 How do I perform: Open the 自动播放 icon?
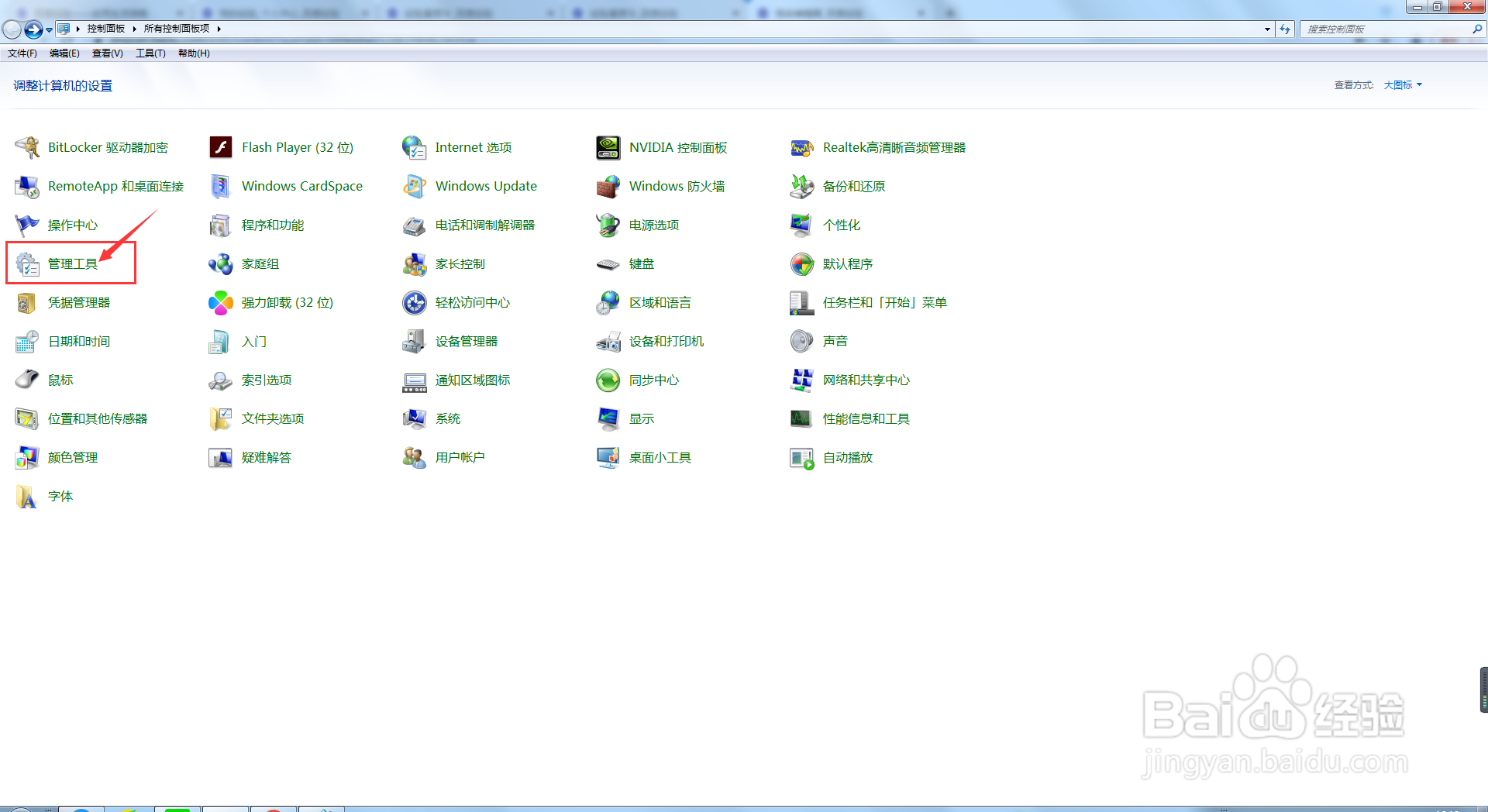coord(802,457)
